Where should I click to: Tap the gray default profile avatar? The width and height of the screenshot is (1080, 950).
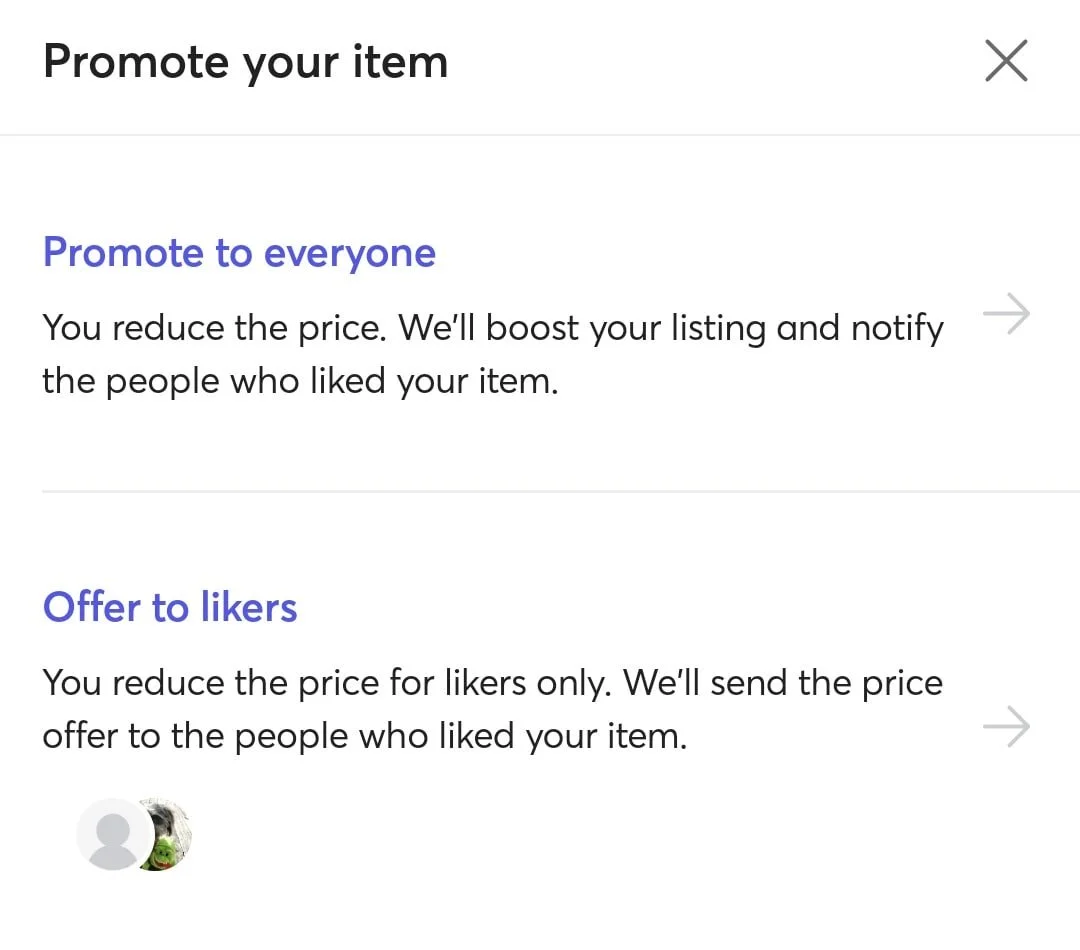pyautogui.click(x=112, y=834)
